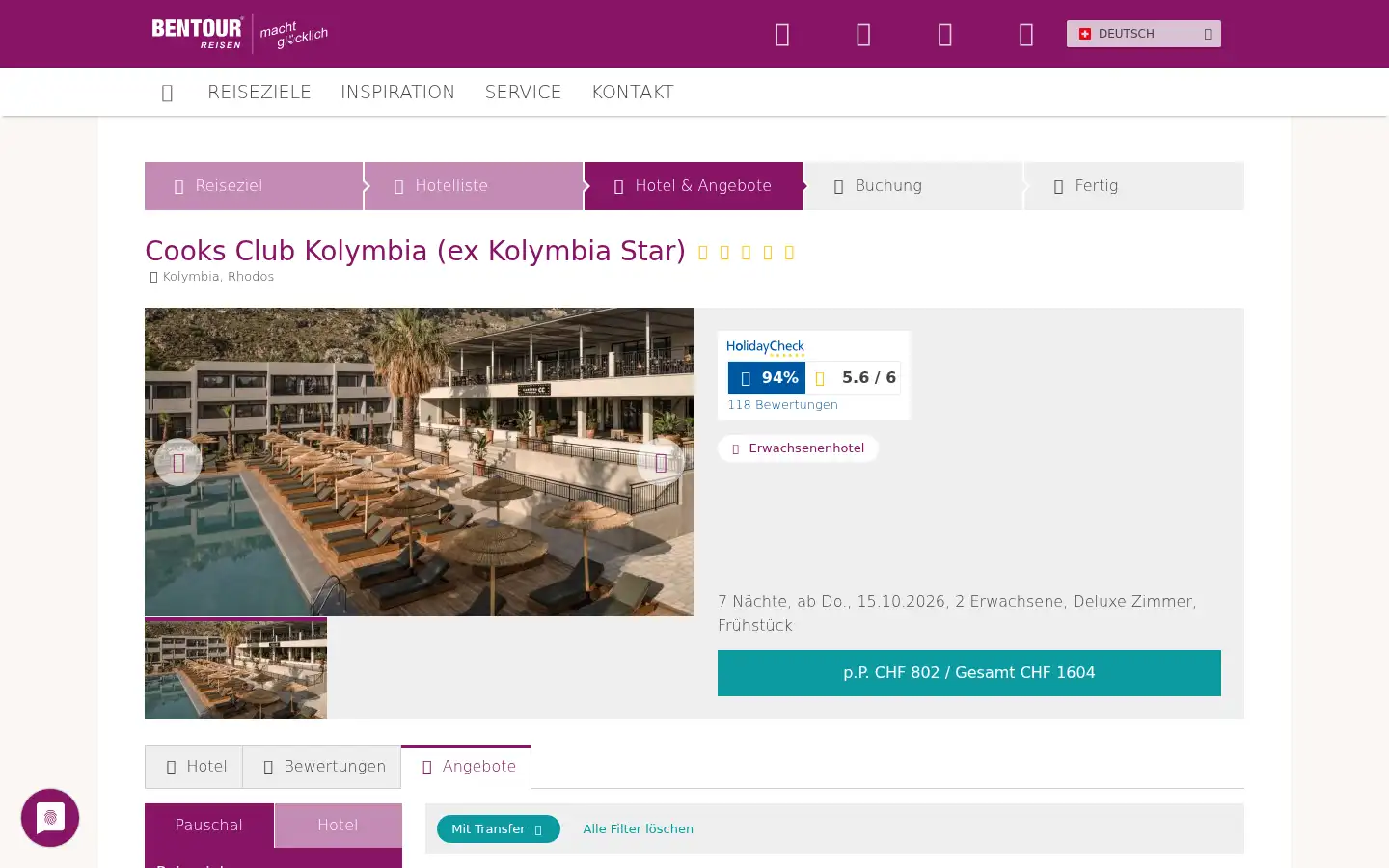The image size is (1389, 868).
Task: Click the first header icon after the logo
Action: (x=782, y=35)
